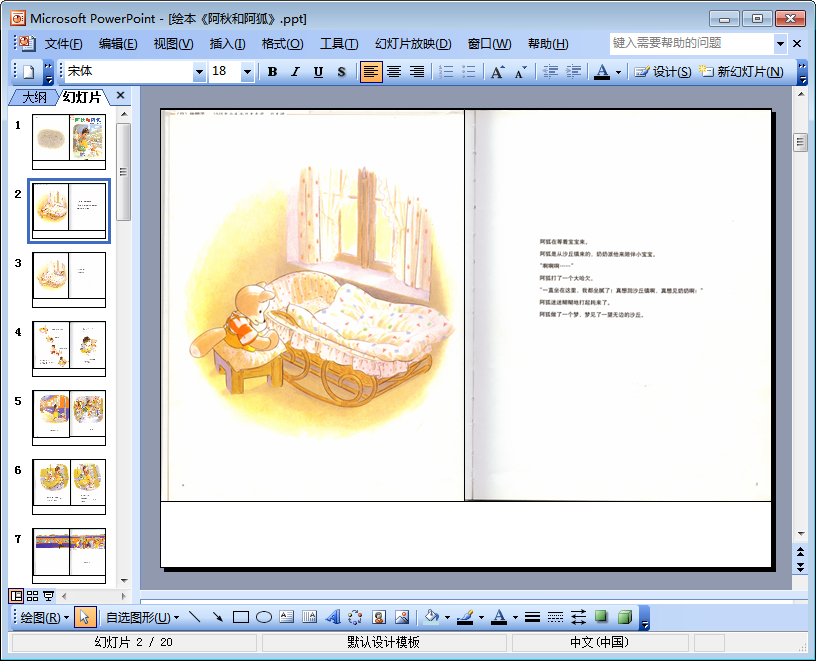
Task: Insert Clip Art icon
Action: 379,618
